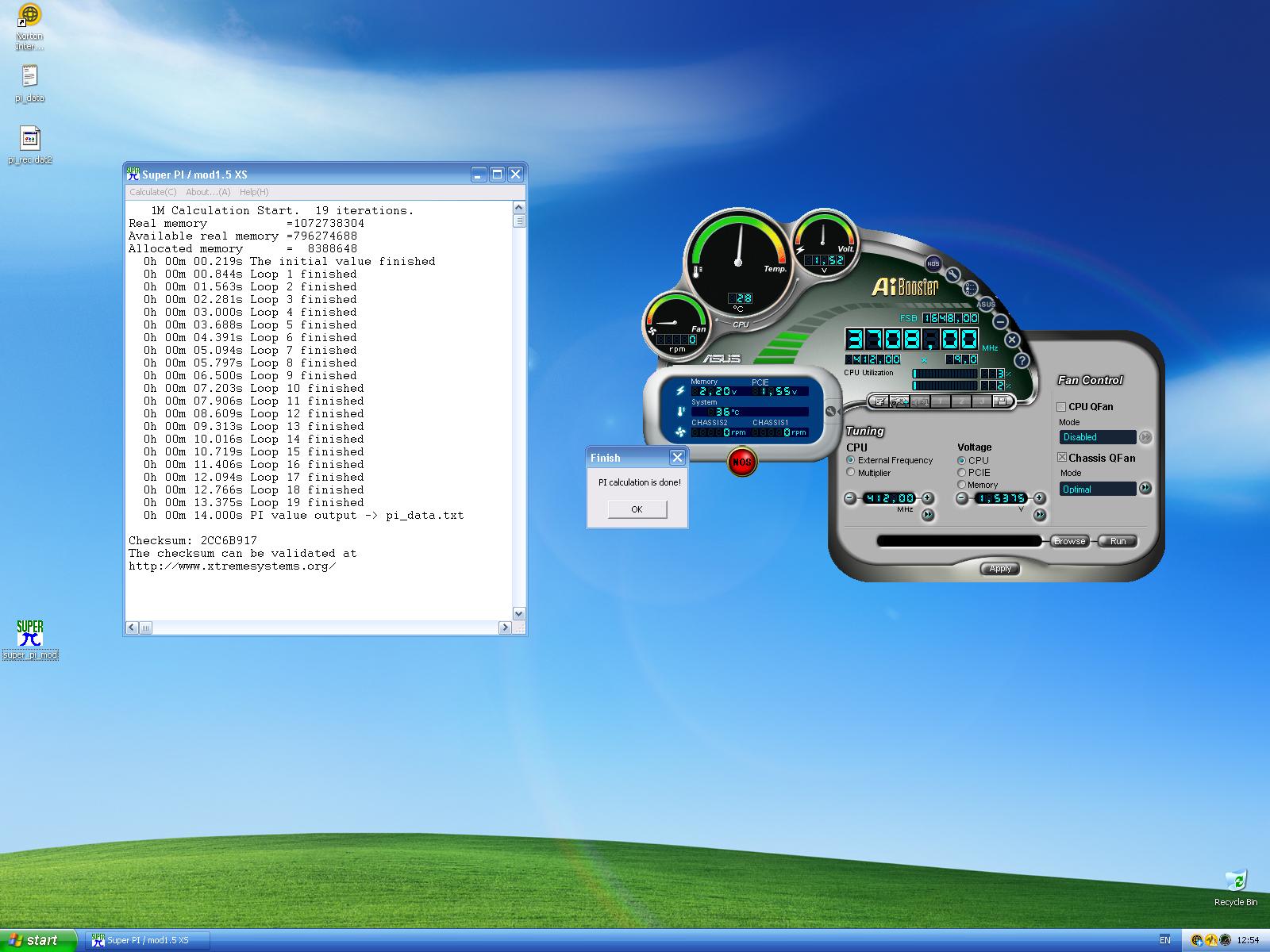Screen dimensions: 1270x952
Task: Click Super PI vertical scrollbar down arrow
Action: [x=519, y=614]
